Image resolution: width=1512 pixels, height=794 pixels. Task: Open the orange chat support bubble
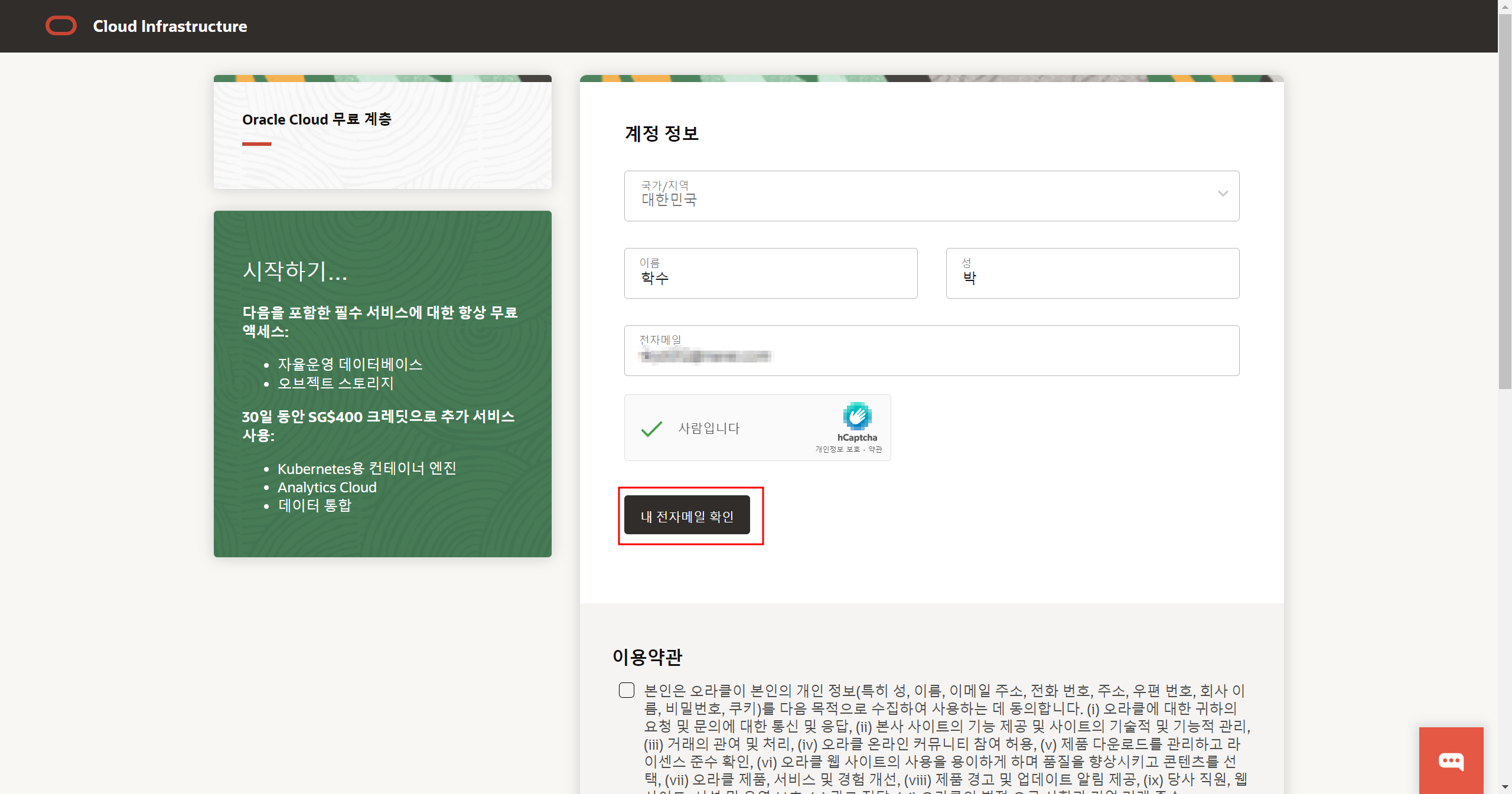pos(1451,761)
